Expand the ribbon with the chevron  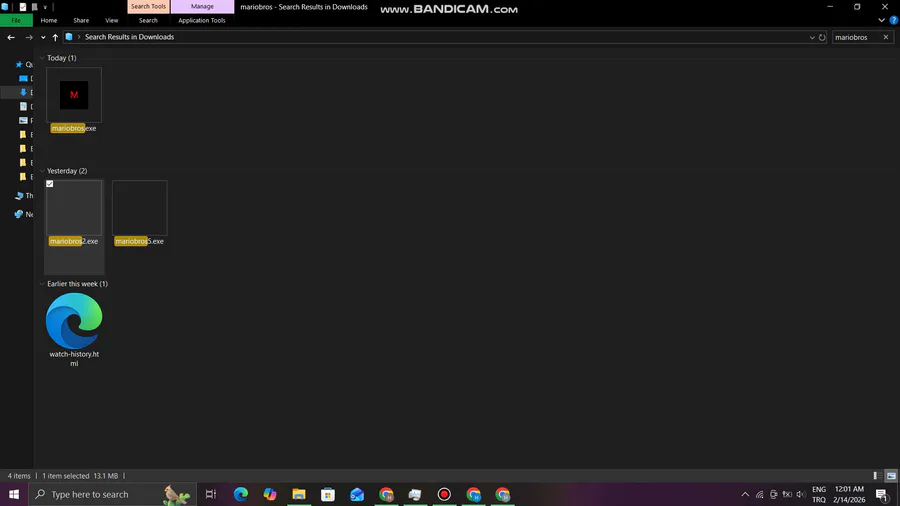tap(881, 21)
